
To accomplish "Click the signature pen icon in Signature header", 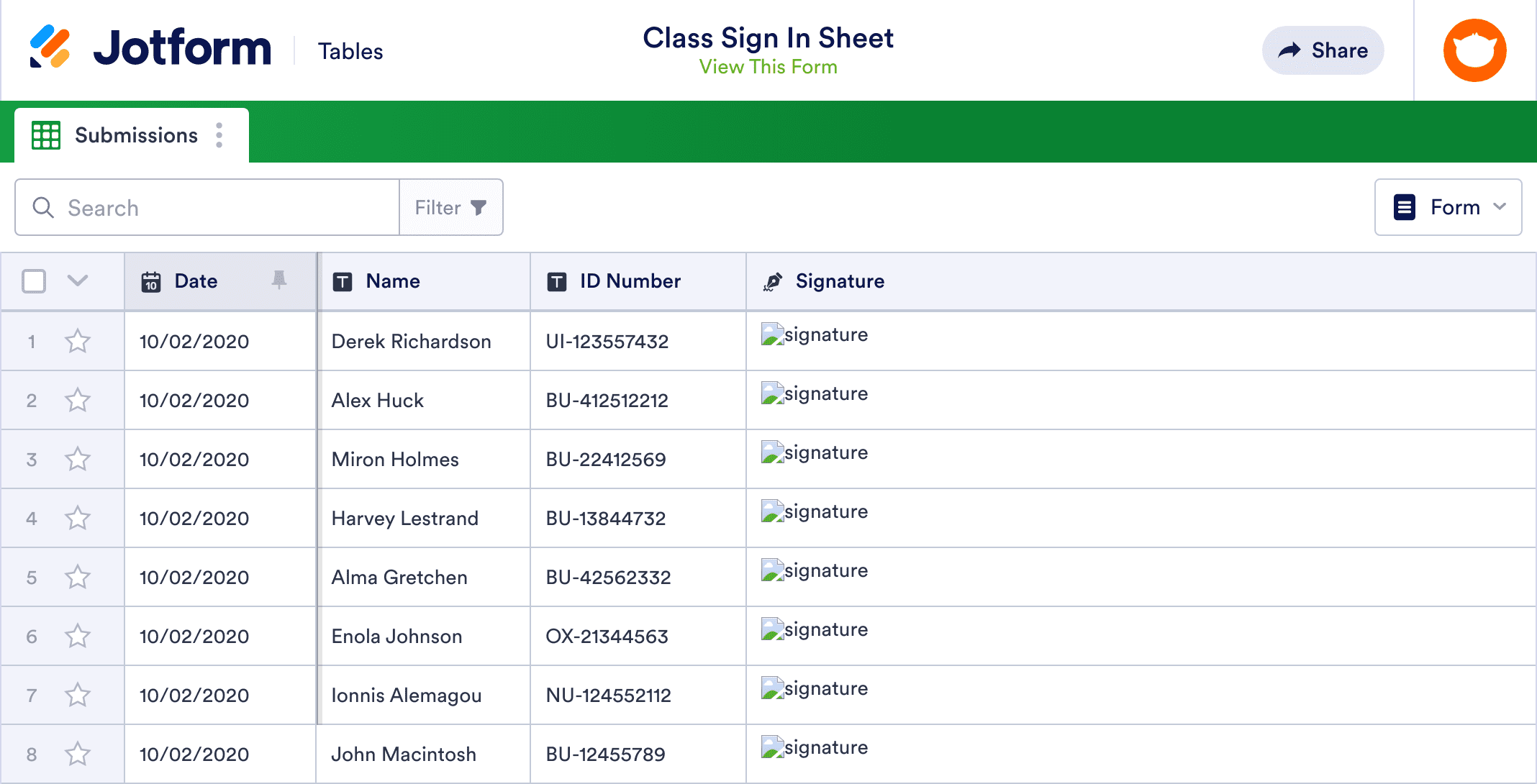I will click(774, 281).
